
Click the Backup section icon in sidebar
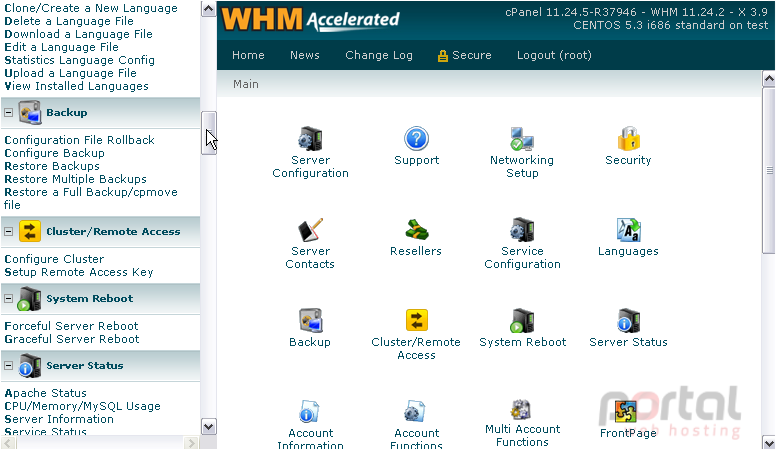pos(30,112)
